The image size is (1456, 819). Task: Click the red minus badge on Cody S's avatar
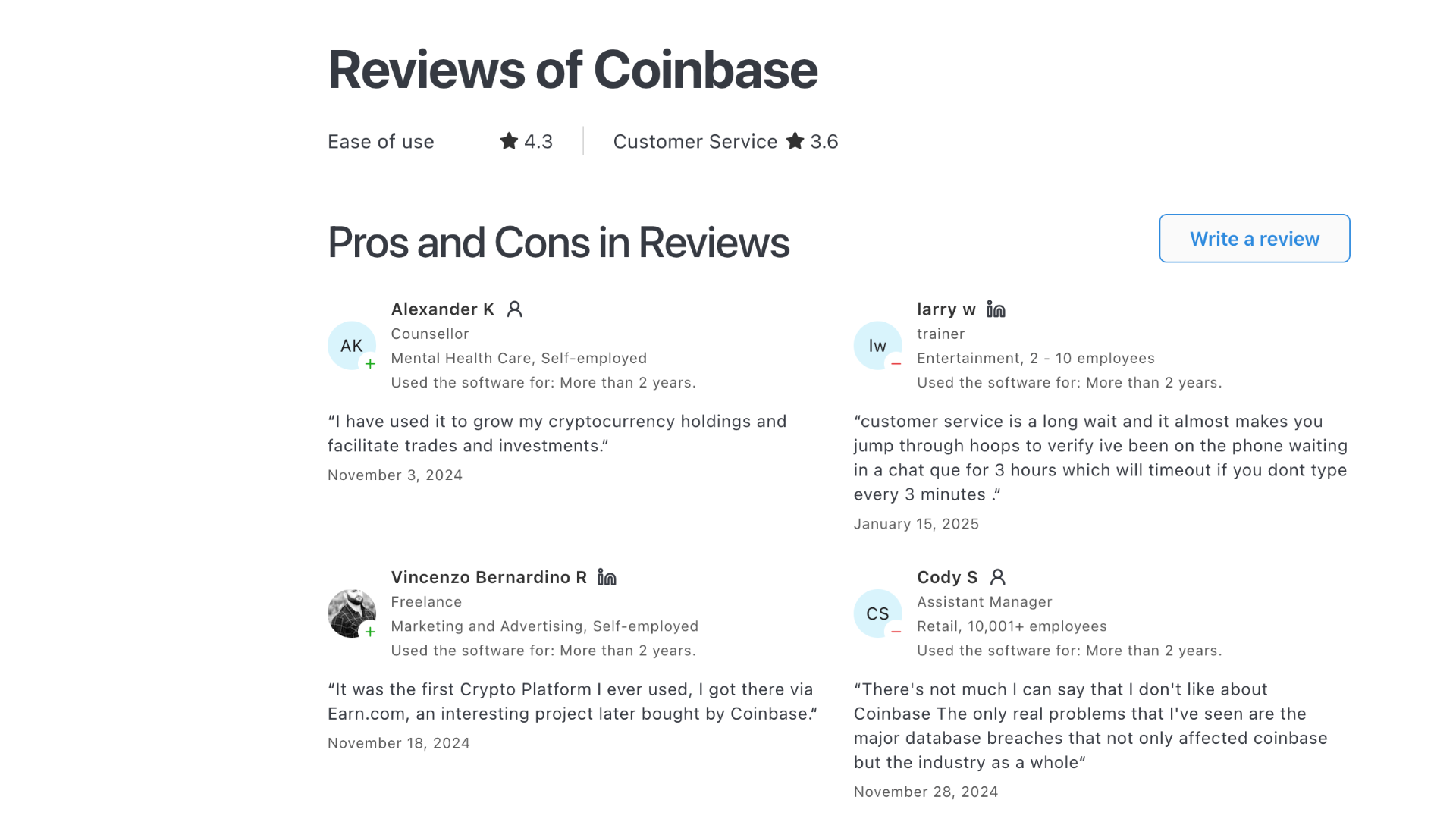tap(896, 632)
